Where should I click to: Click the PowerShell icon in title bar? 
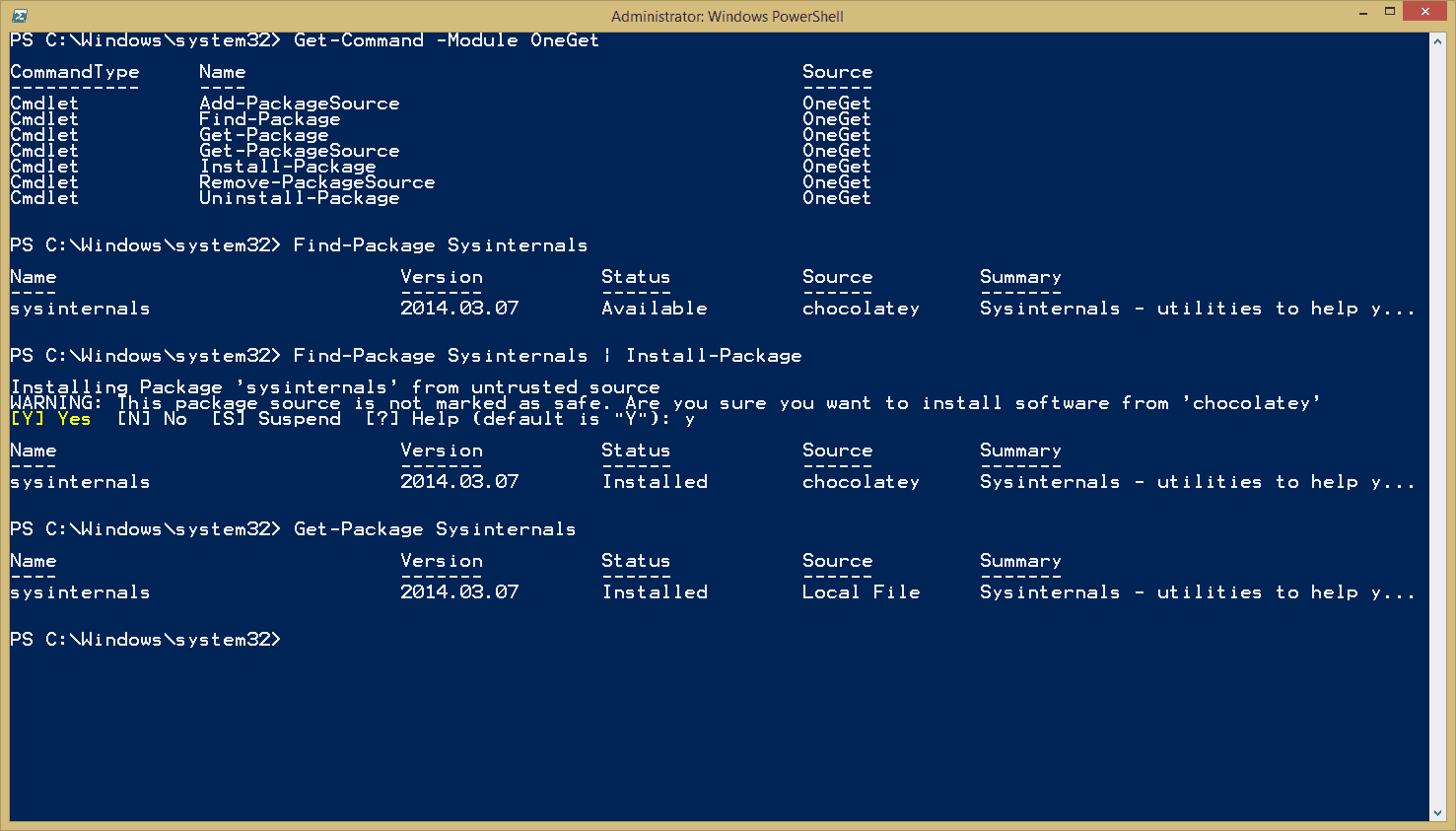click(x=19, y=16)
